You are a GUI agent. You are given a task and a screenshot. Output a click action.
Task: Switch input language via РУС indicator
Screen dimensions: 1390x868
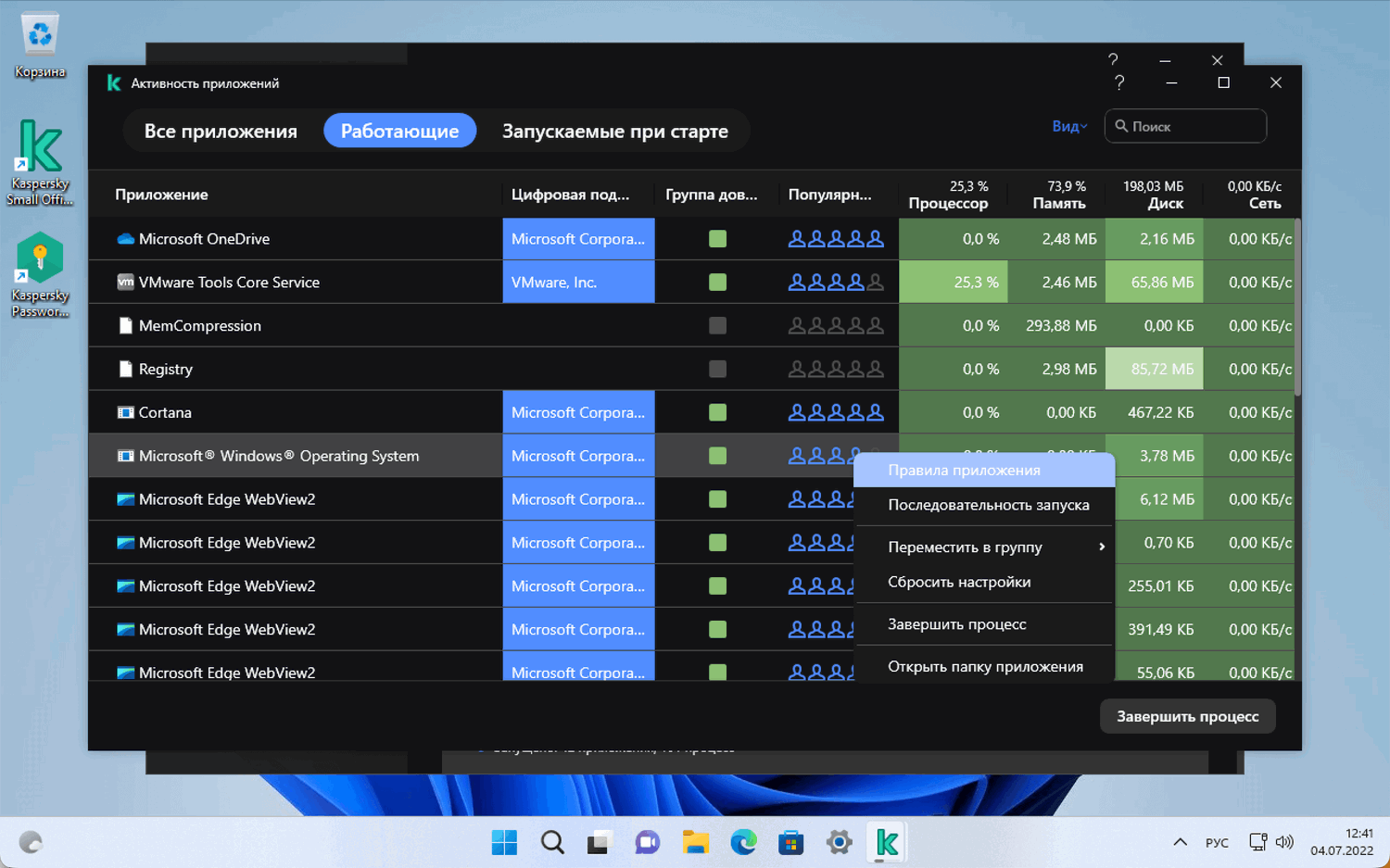pos(1217,843)
